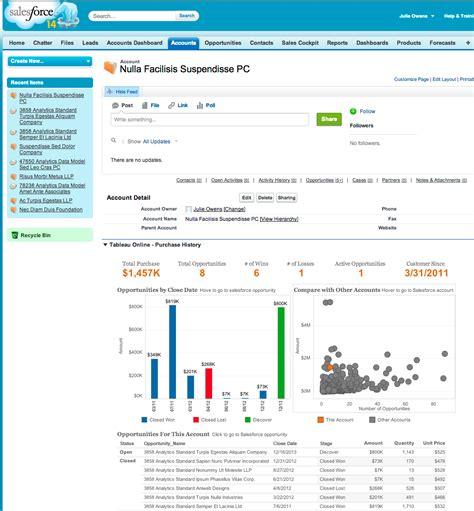Click the View Hierarchy link

[x=279, y=219]
